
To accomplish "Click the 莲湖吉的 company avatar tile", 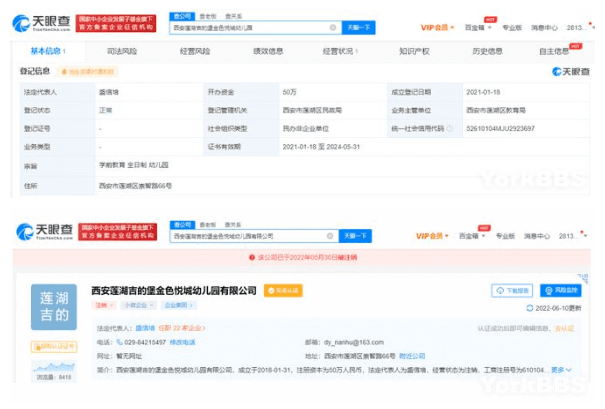I will [x=54, y=307].
